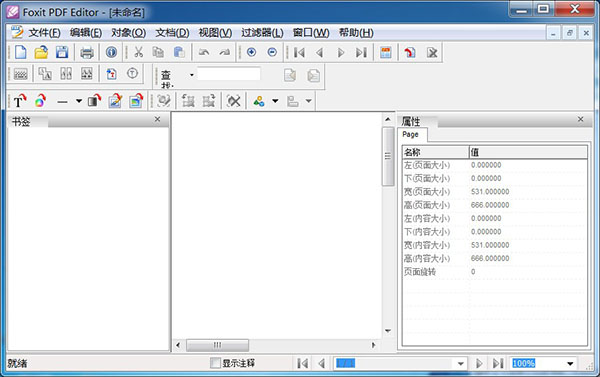Toggle the 显示注释 checkbox
Image resolution: width=600 pixels, height=377 pixels.
coord(215,363)
